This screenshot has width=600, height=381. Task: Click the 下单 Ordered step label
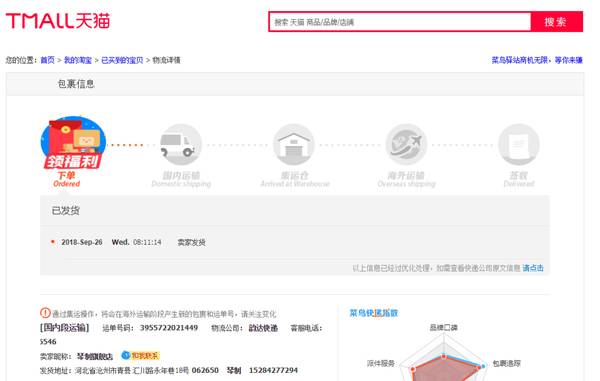(67, 179)
